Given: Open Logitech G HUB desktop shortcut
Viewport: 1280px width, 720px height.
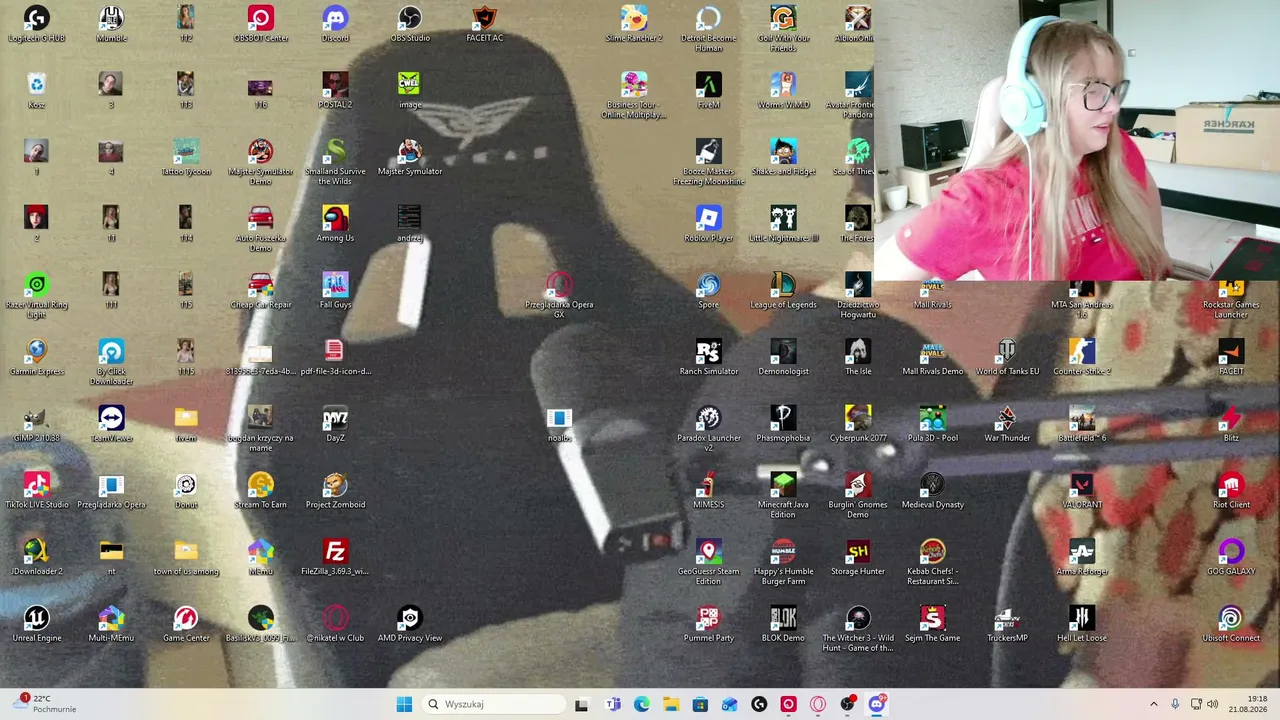Looking at the screenshot, I should 36,25.
